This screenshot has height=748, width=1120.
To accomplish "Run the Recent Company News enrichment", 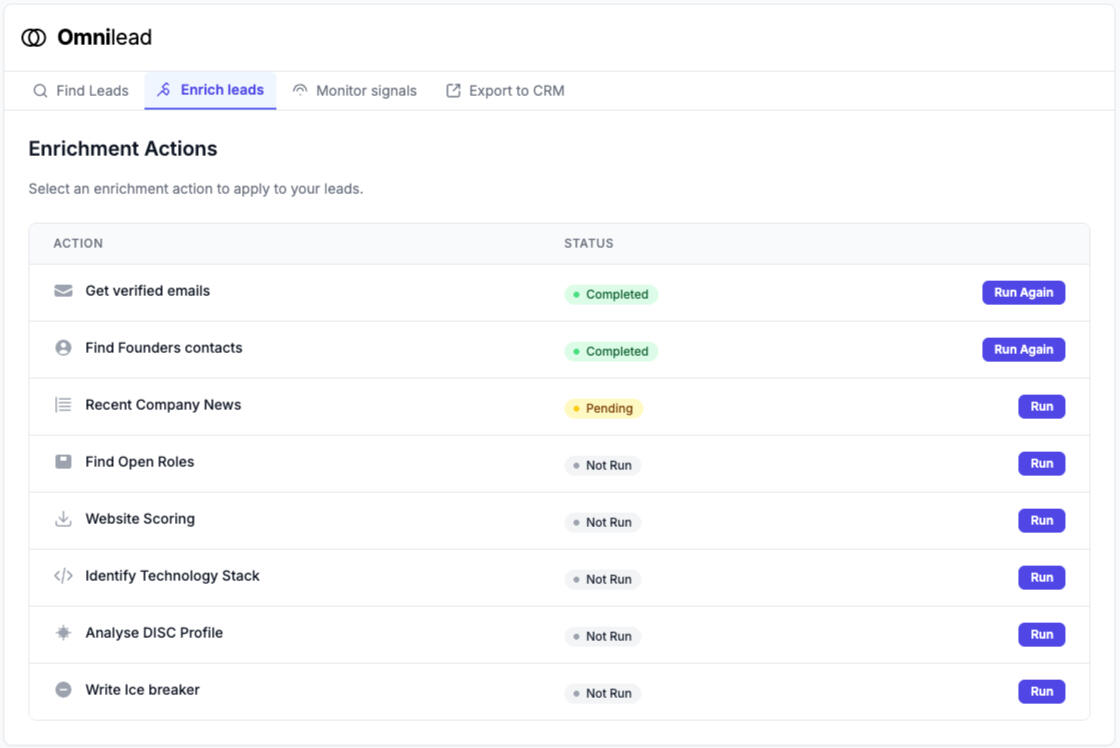I will tap(1041, 407).
